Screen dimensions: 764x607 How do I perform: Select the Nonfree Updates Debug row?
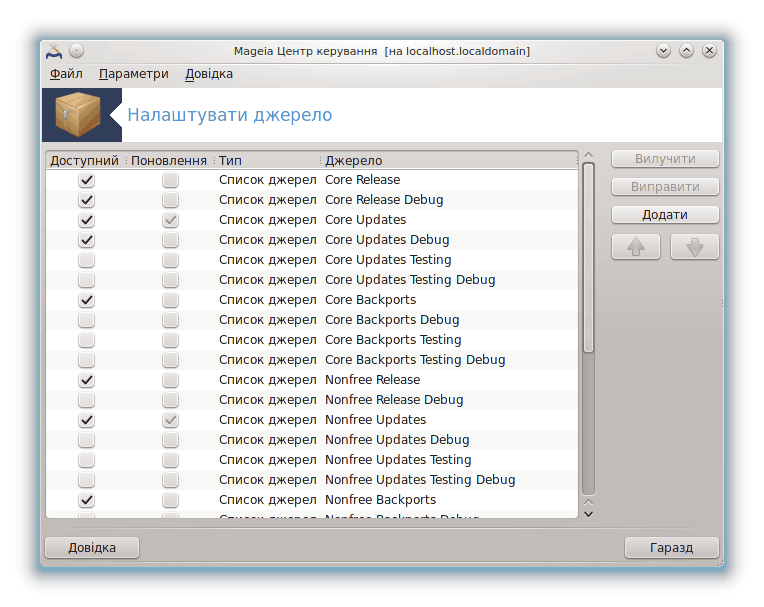312,440
